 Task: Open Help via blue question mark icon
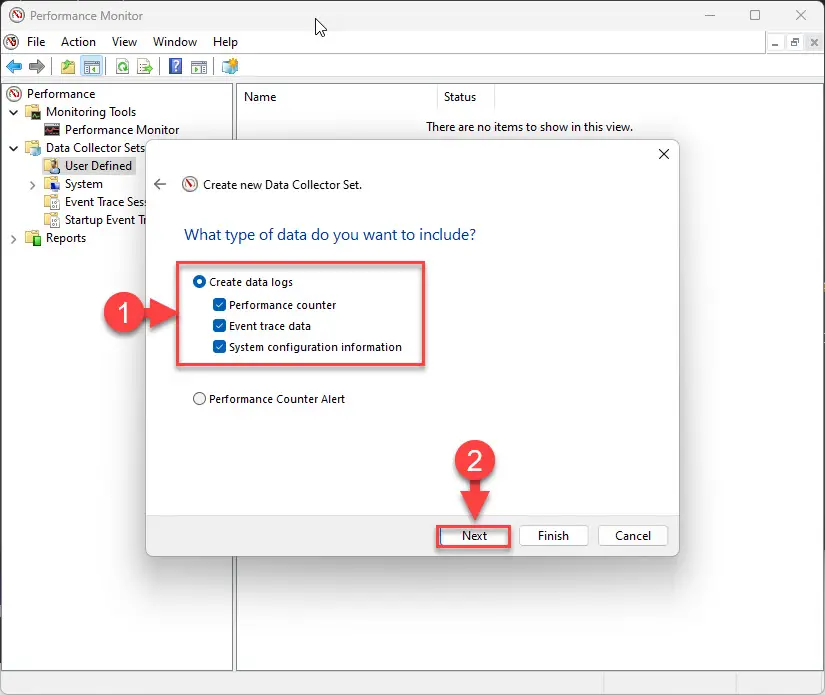[x=175, y=67]
